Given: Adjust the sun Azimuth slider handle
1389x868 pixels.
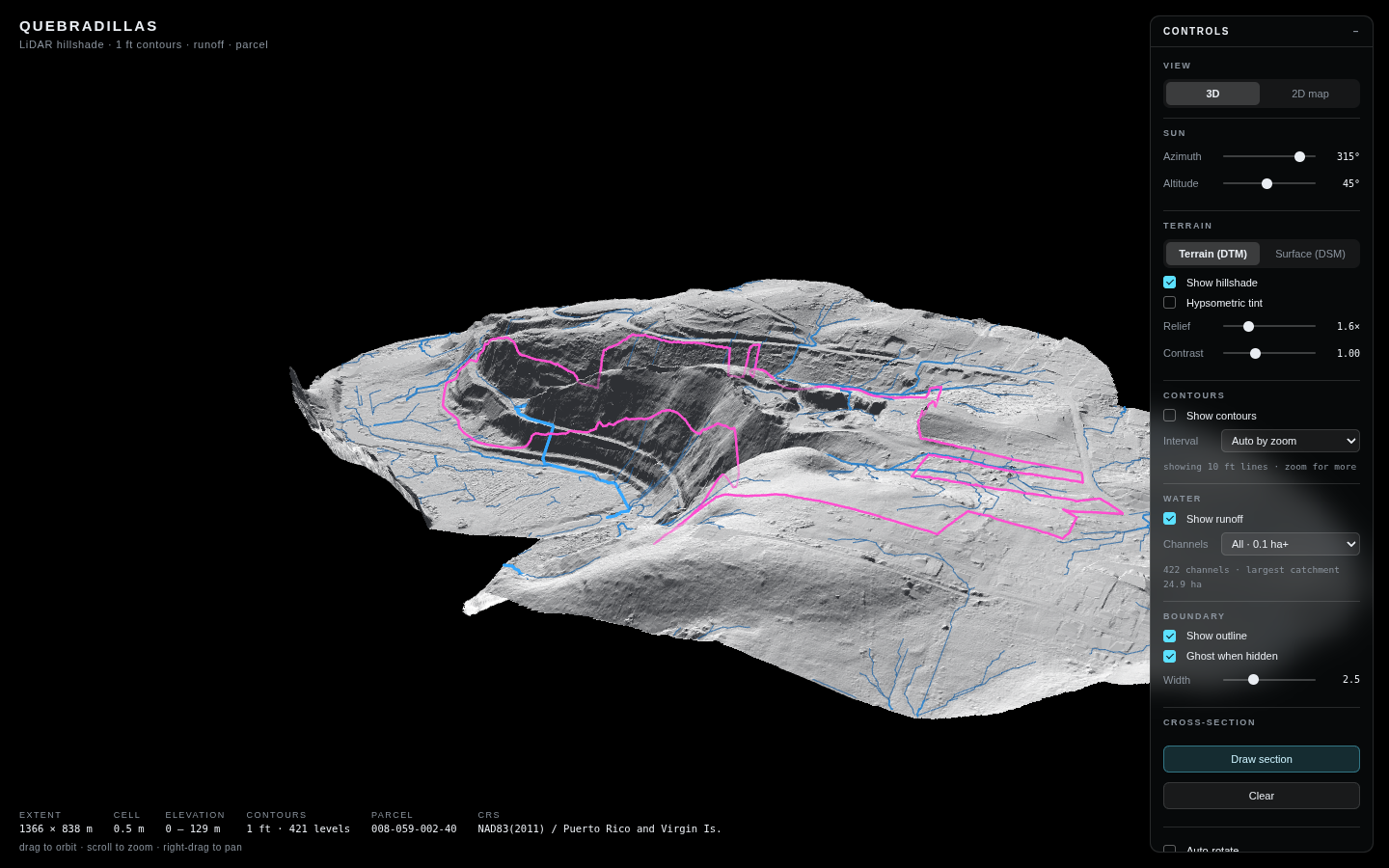Looking at the screenshot, I should click(x=1299, y=156).
